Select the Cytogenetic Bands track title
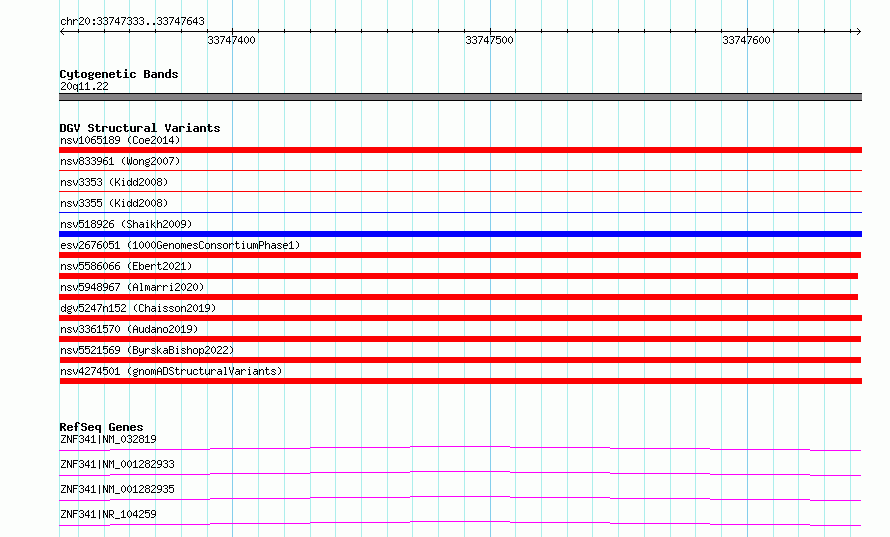The image size is (890, 537). [119, 74]
